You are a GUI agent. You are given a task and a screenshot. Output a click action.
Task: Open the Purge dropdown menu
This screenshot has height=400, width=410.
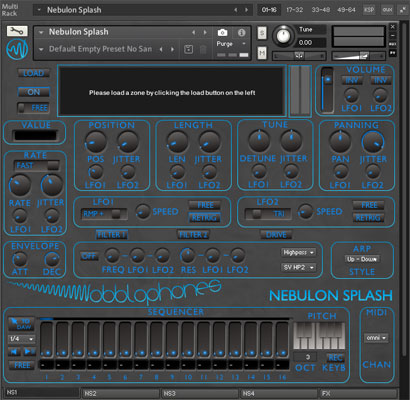[232, 44]
